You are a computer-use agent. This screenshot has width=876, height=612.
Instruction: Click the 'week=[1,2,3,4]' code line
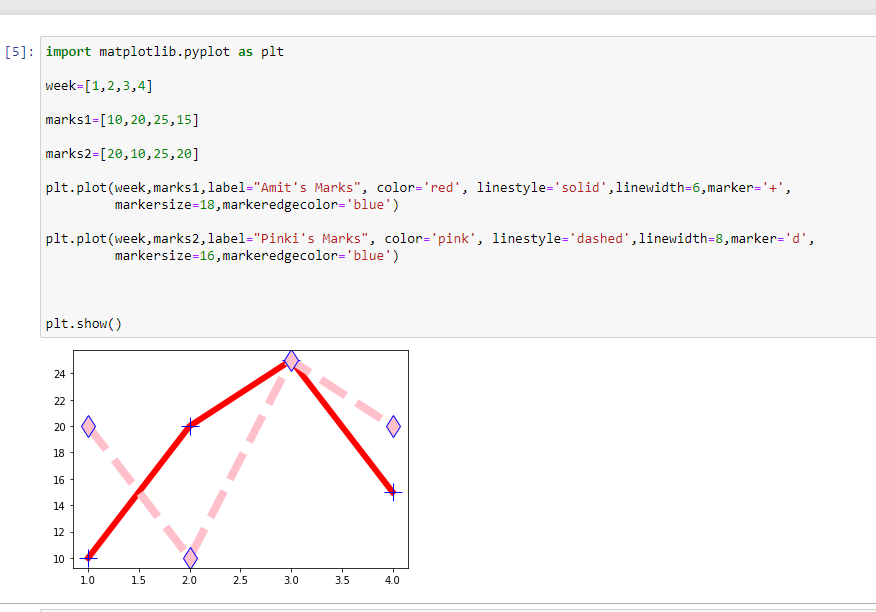coord(99,86)
